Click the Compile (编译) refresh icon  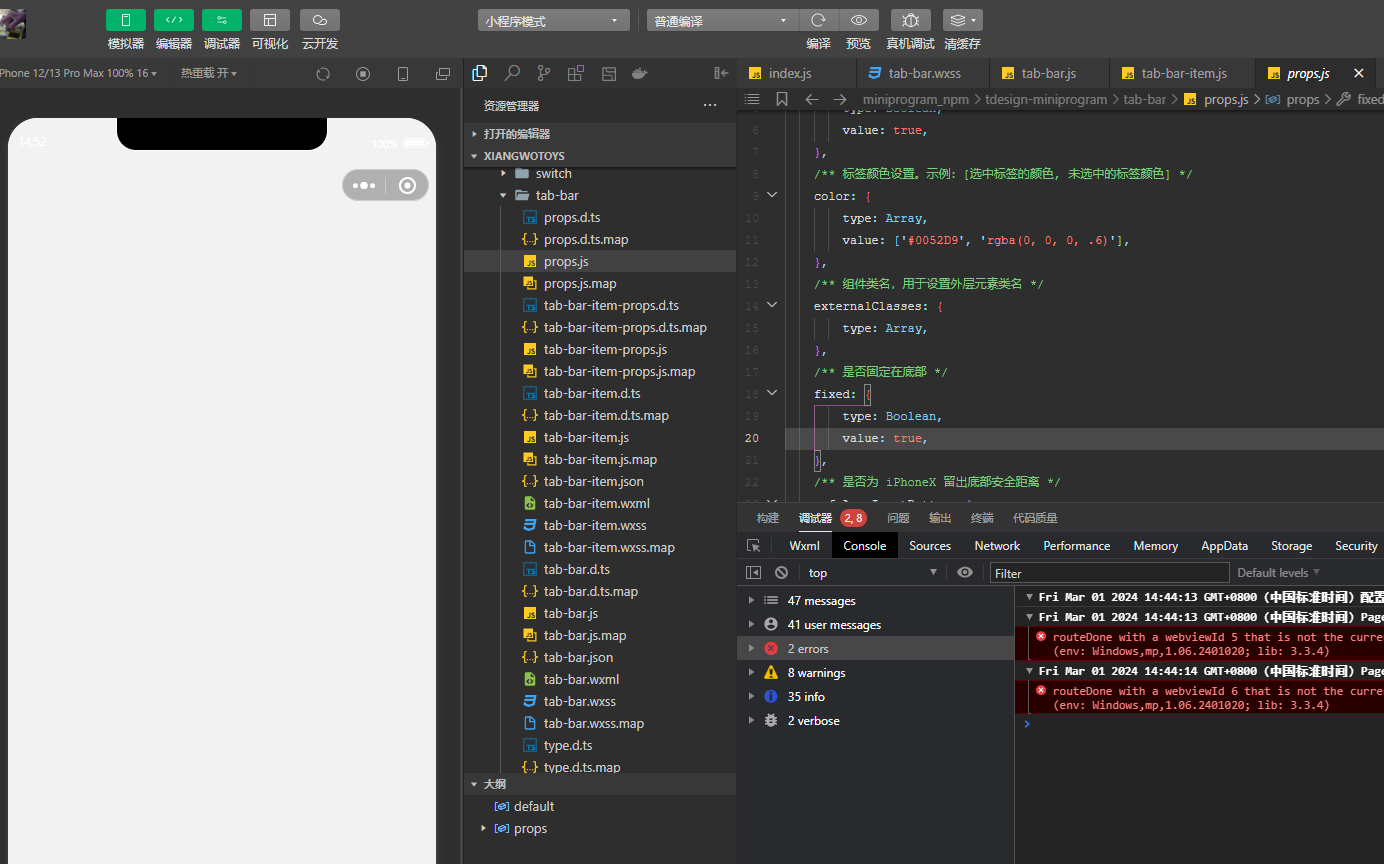click(818, 20)
